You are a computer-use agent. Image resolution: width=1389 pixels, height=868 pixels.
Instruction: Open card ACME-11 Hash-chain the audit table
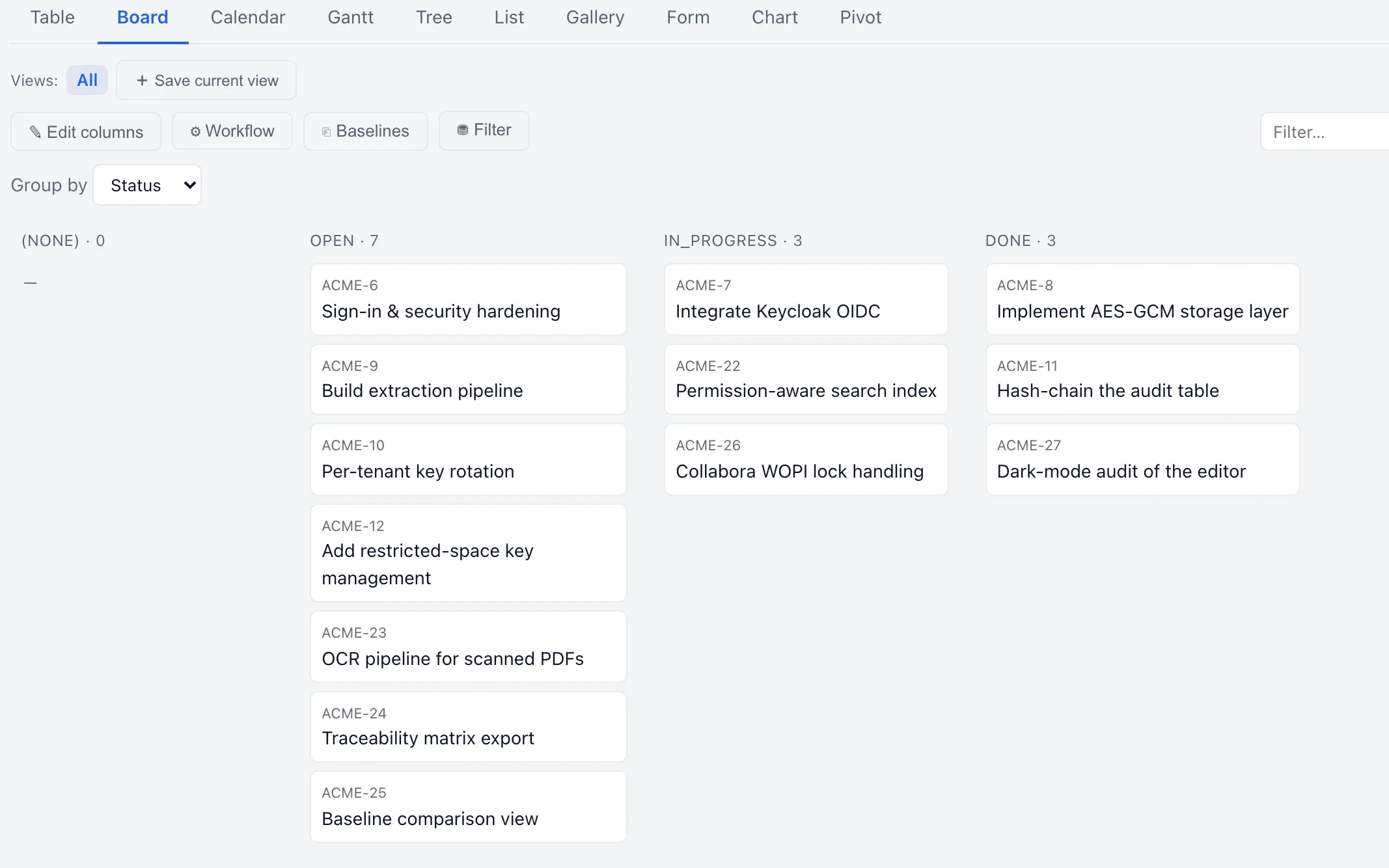(1142, 379)
